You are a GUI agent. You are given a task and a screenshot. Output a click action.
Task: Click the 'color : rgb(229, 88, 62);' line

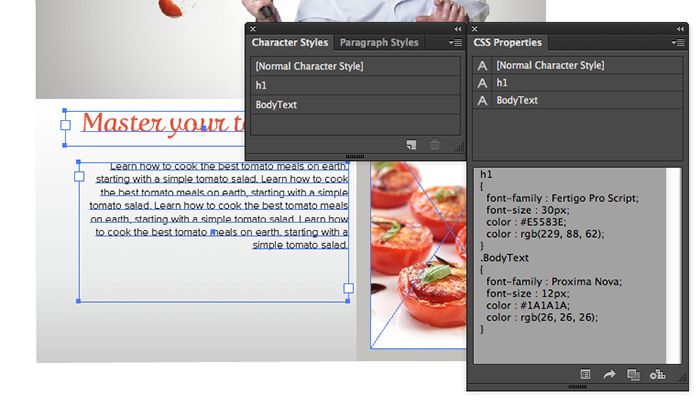[545, 234]
